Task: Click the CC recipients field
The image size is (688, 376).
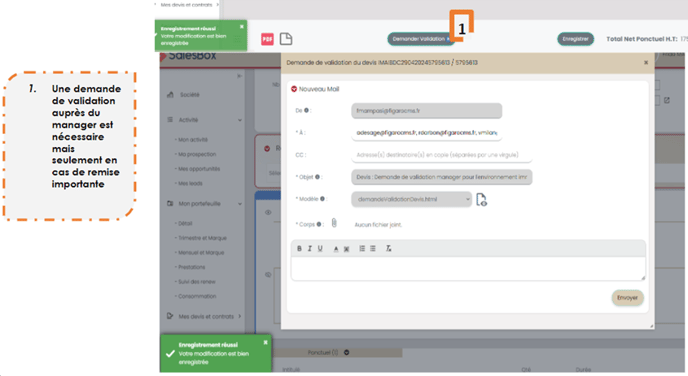Action: [441, 155]
